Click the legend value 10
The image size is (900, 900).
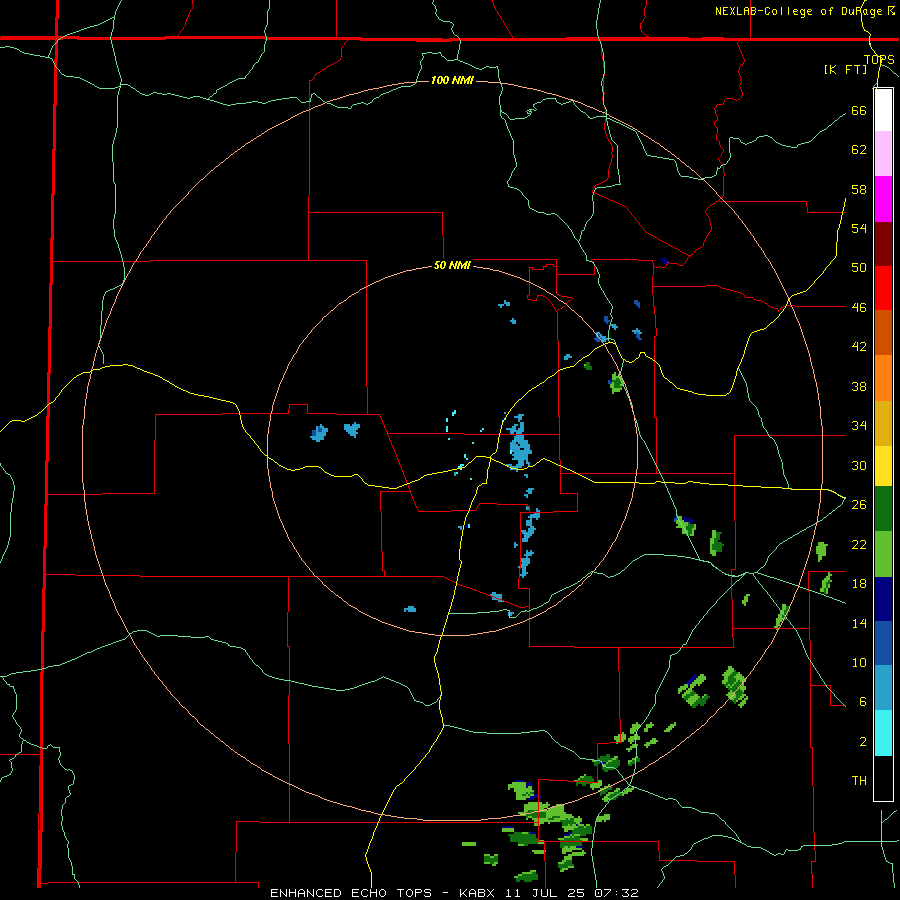[x=859, y=662]
